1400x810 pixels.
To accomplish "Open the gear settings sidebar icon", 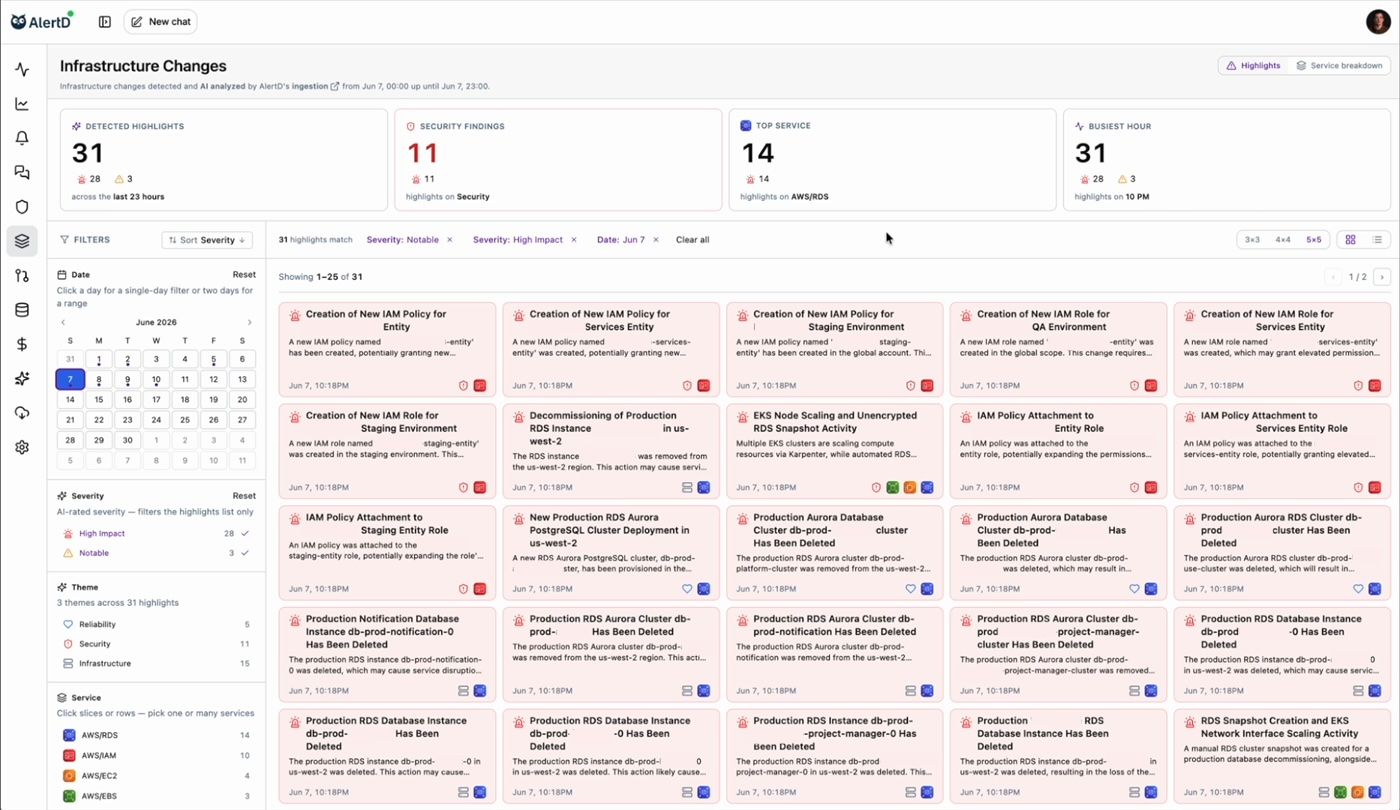I will coord(22,447).
